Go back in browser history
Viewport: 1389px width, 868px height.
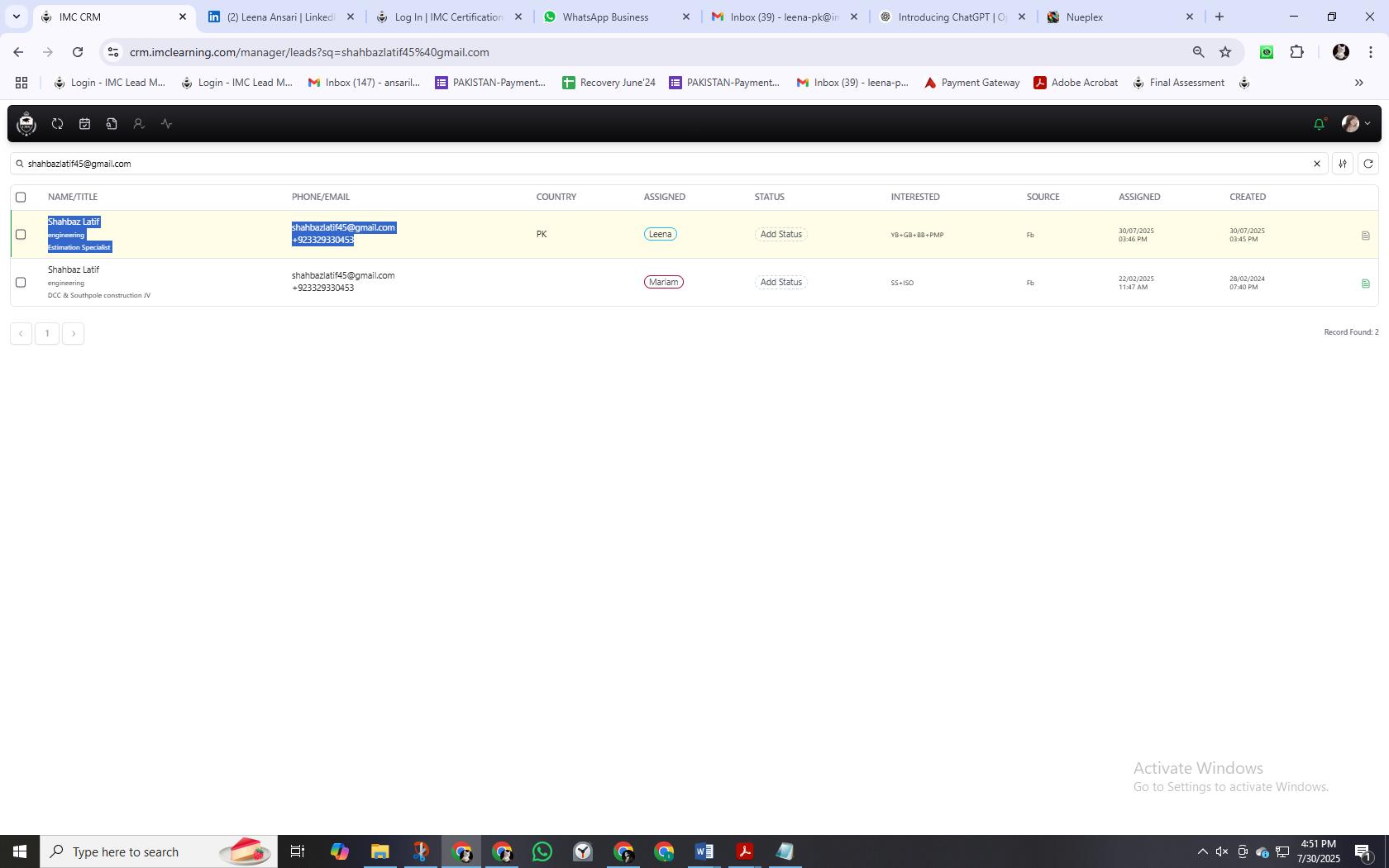click(x=18, y=52)
